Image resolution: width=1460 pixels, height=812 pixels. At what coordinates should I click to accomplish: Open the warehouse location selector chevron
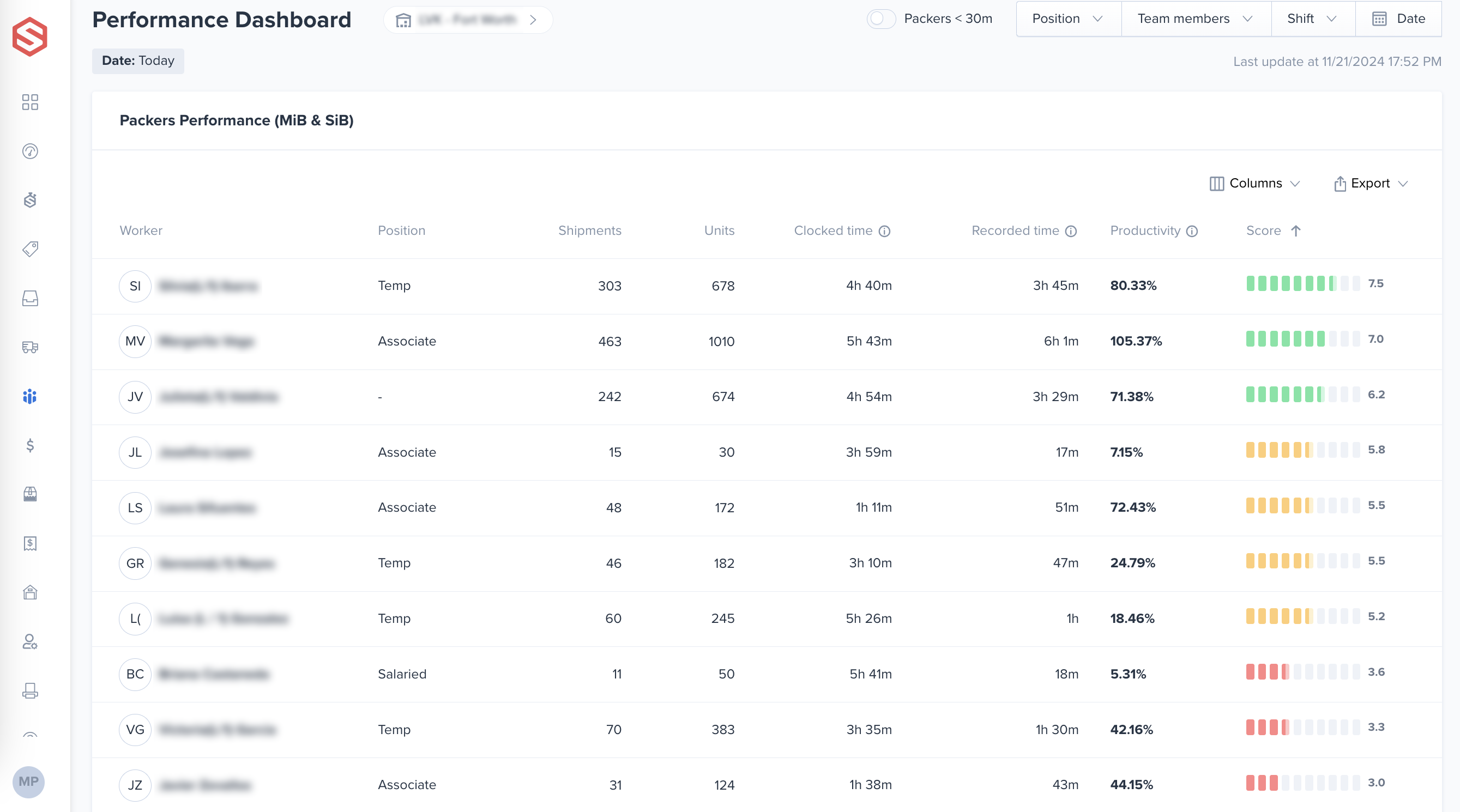coord(533,20)
